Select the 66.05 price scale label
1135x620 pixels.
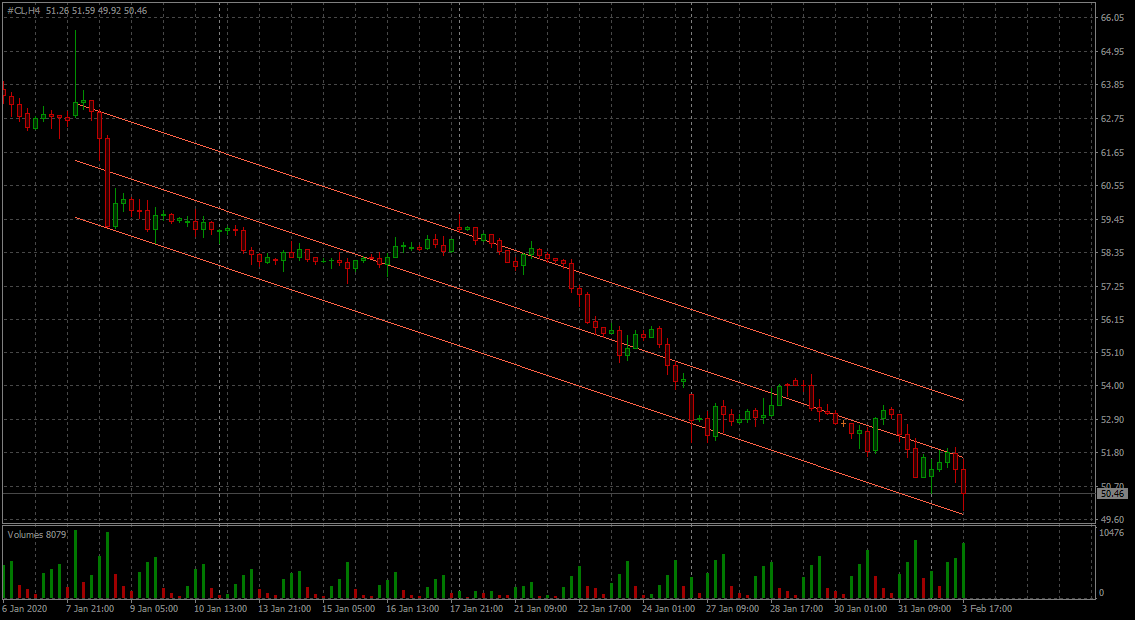tap(1113, 18)
